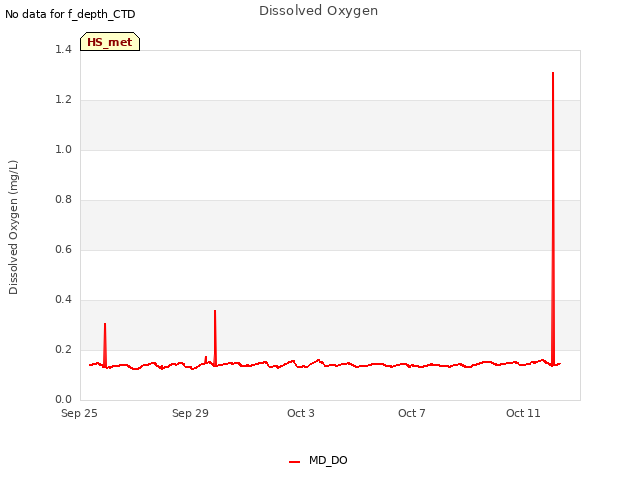Click the tall spike peak after Oct 11
This screenshot has height=480, width=640.
(x=553, y=73)
